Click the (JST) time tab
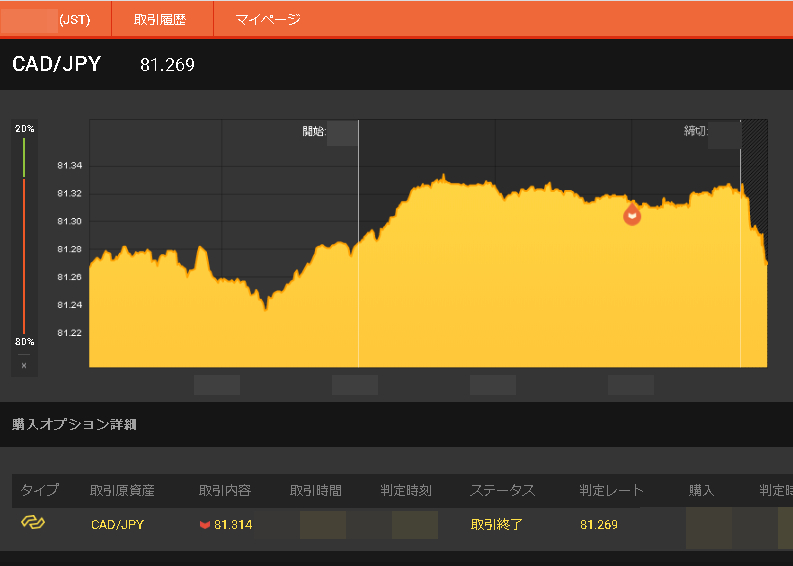Image resolution: width=793 pixels, height=566 pixels. coord(56,19)
